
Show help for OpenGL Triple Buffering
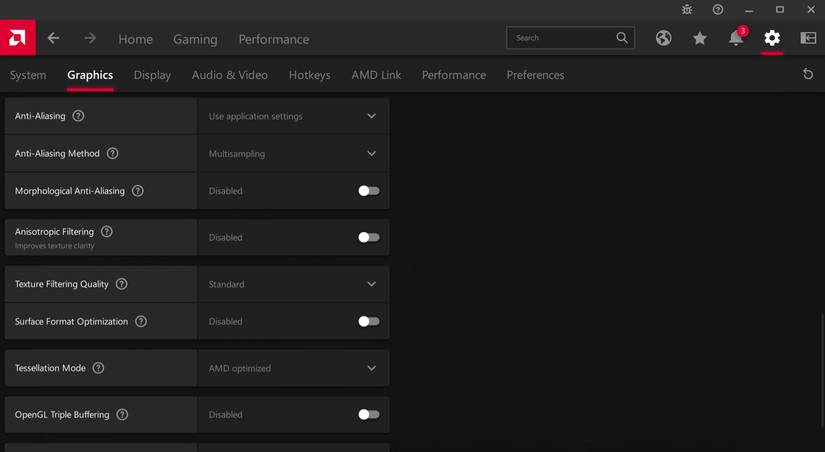[x=122, y=414]
